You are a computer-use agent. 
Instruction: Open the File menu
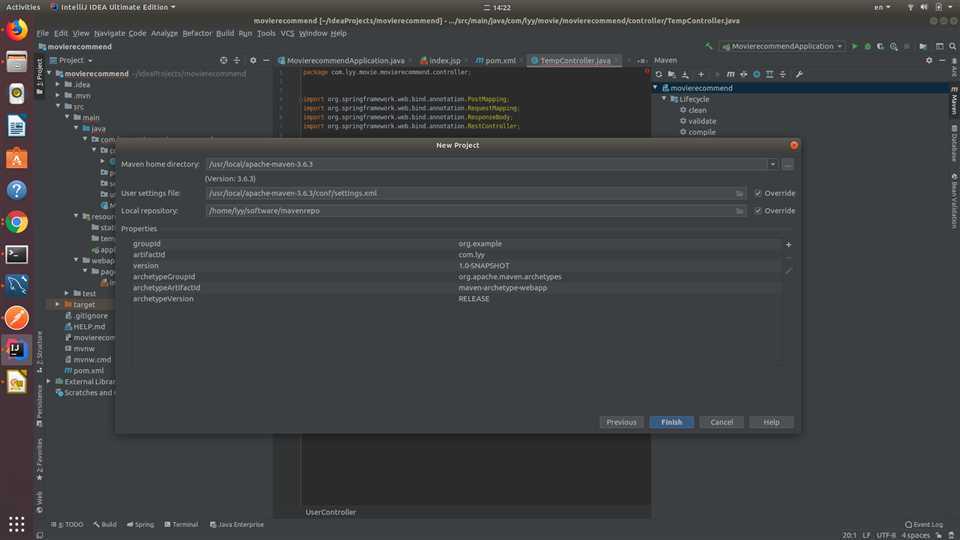(x=42, y=33)
